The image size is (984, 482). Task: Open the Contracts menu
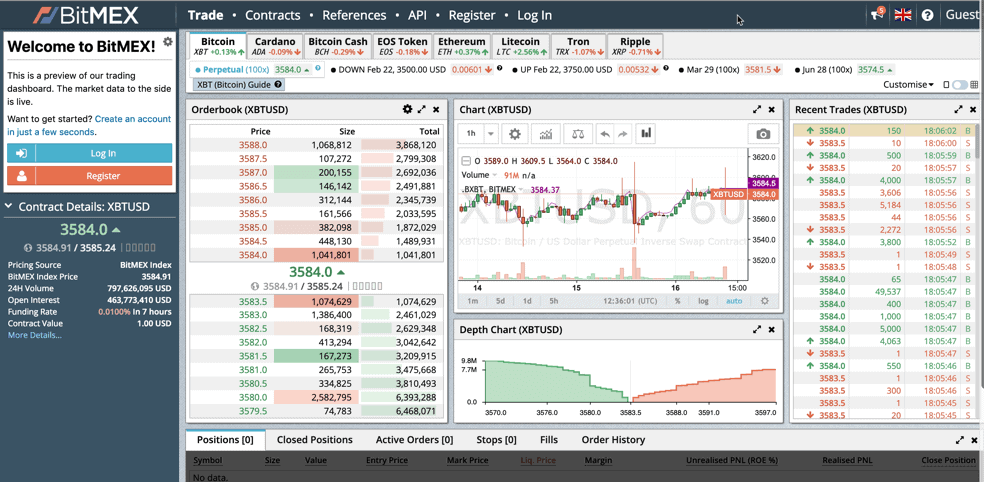tap(272, 15)
